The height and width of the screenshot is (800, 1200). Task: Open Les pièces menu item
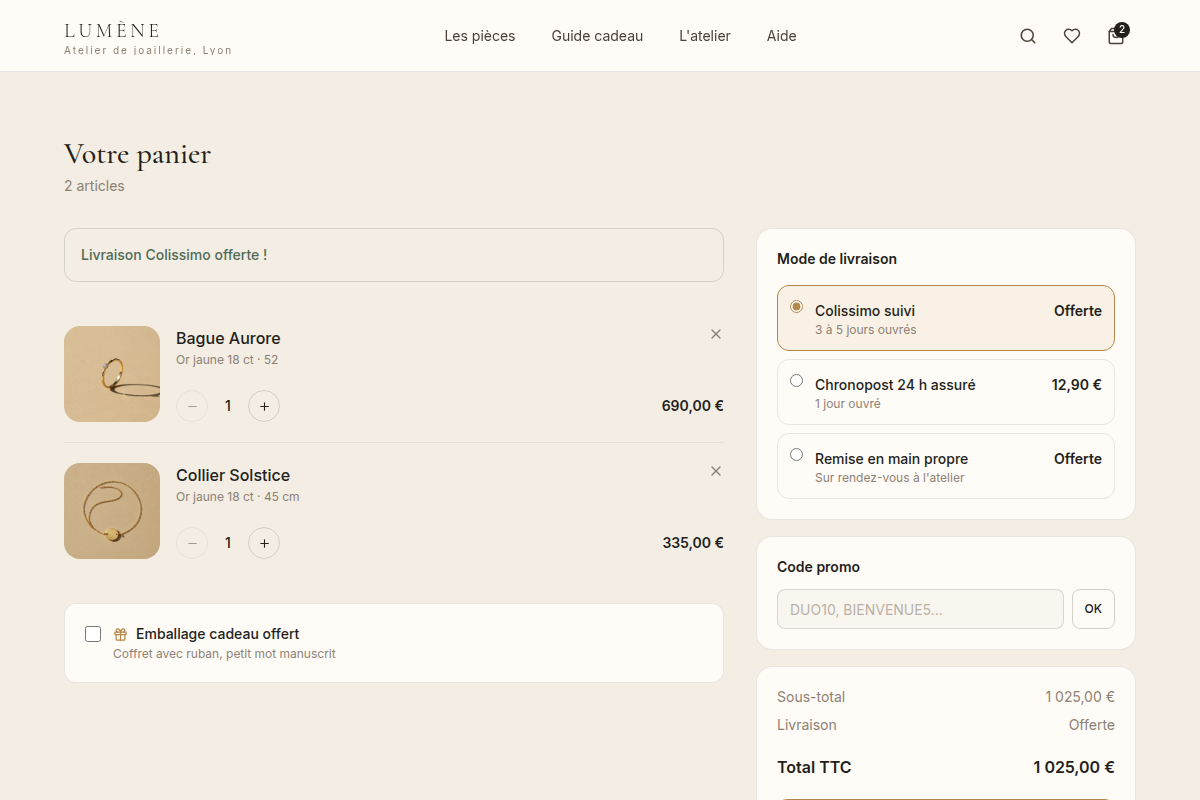click(480, 36)
